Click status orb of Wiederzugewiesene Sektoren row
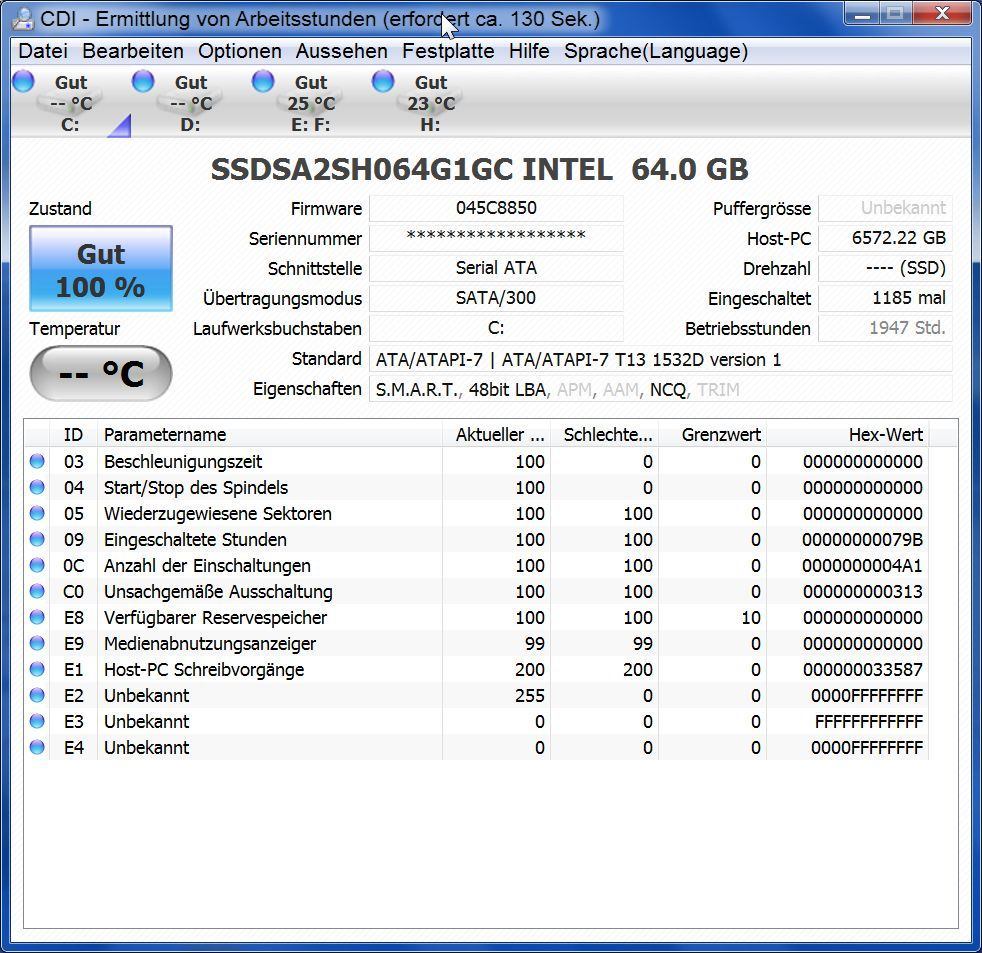This screenshot has width=982, height=953. [x=37, y=513]
